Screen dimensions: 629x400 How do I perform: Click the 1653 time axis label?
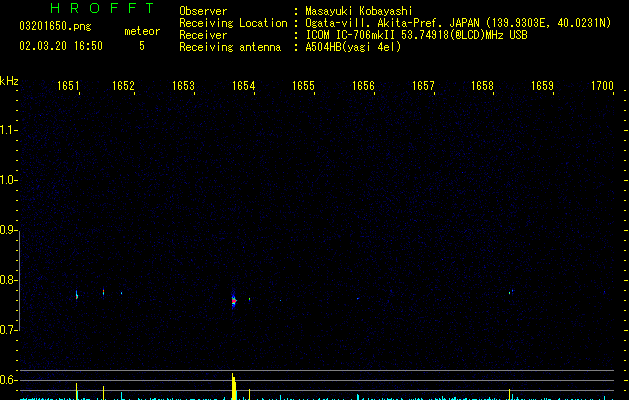pos(183,86)
